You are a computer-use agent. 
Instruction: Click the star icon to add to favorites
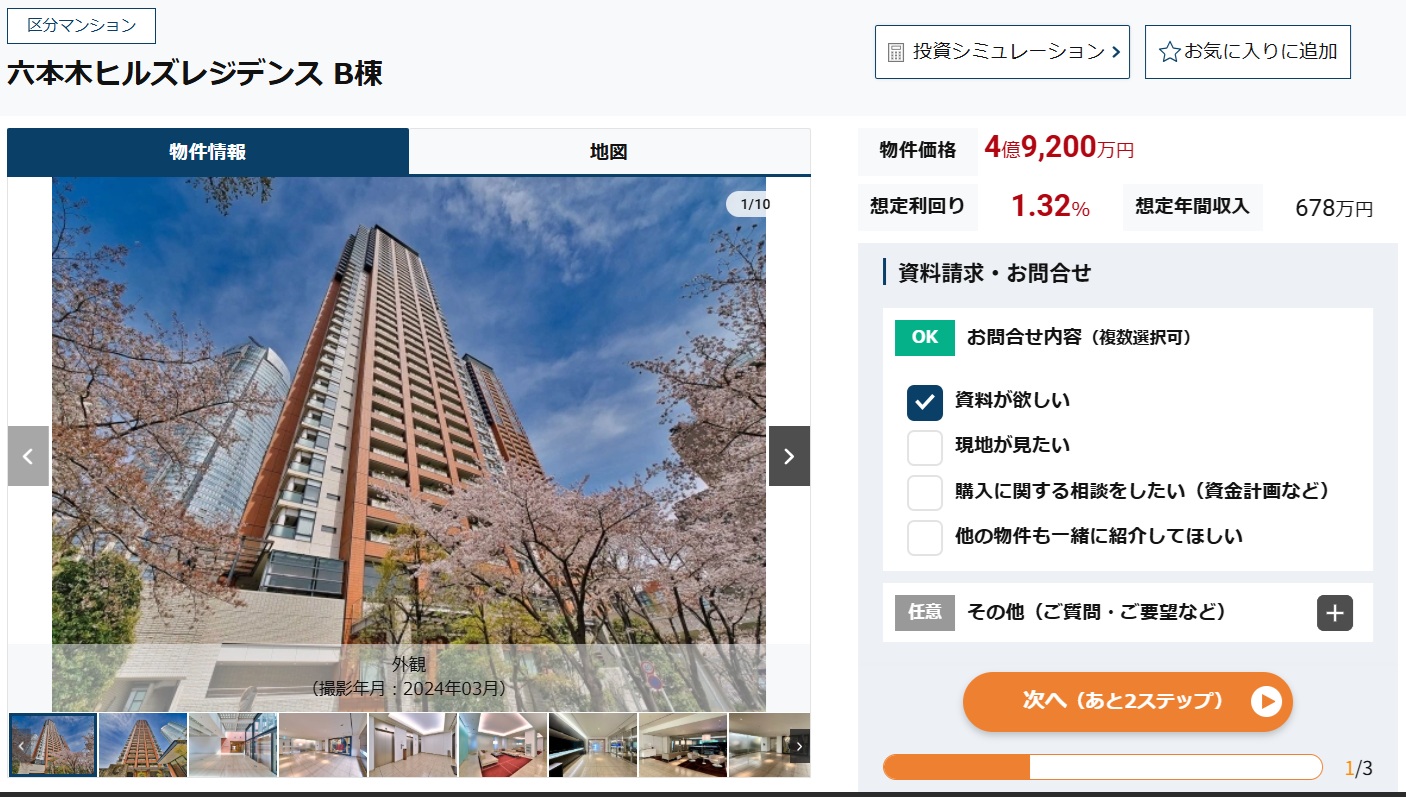tap(1169, 52)
